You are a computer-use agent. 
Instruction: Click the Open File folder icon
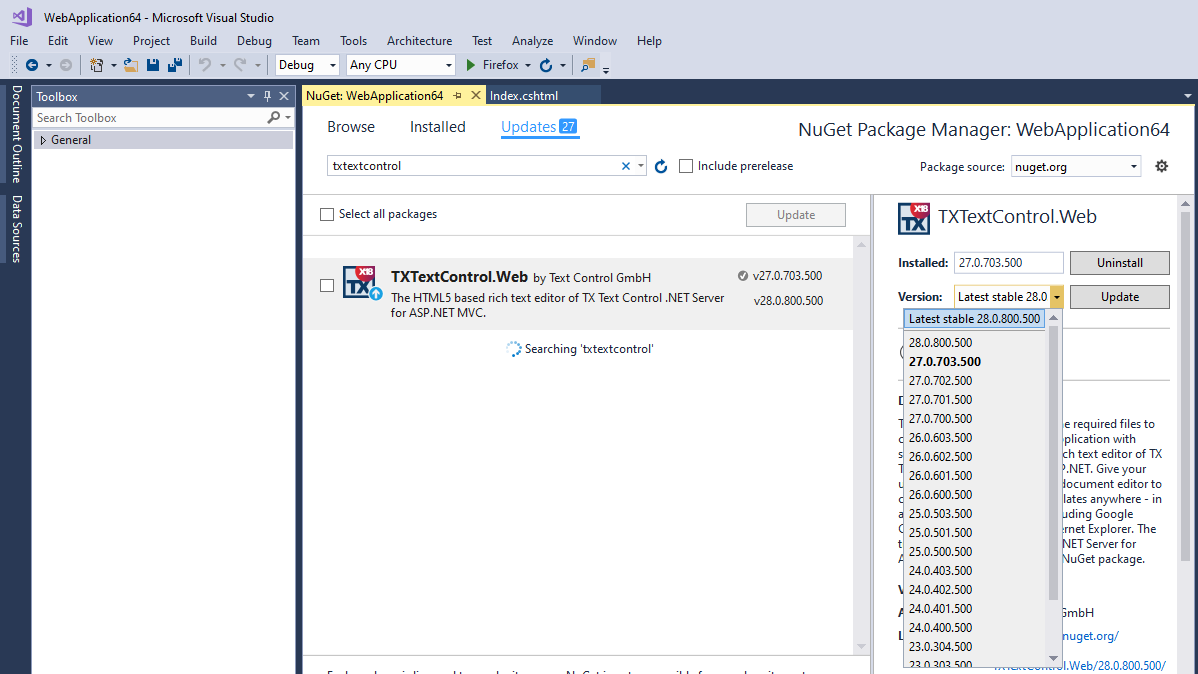(x=131, y=65)
